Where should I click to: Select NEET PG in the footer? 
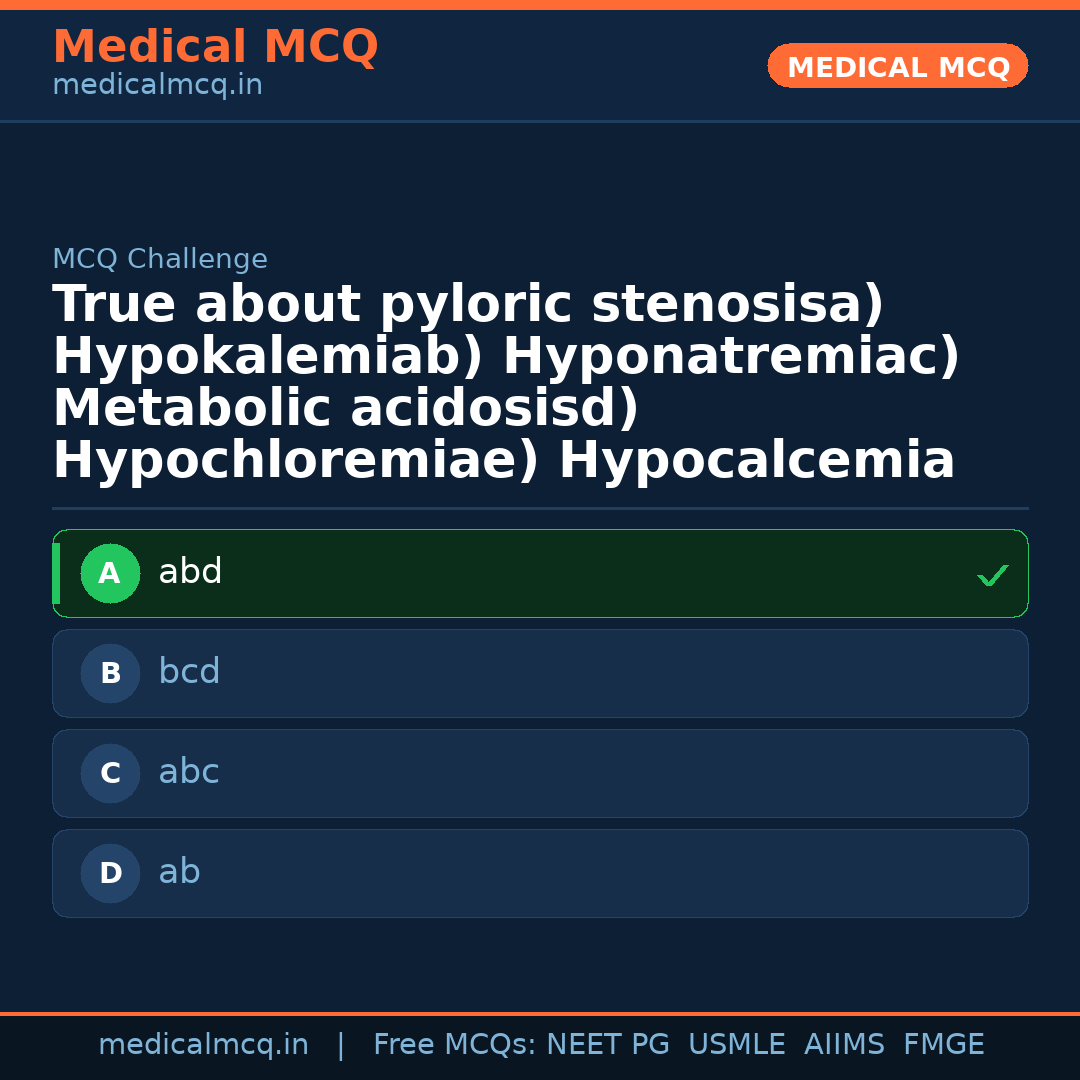(607, 1043)
